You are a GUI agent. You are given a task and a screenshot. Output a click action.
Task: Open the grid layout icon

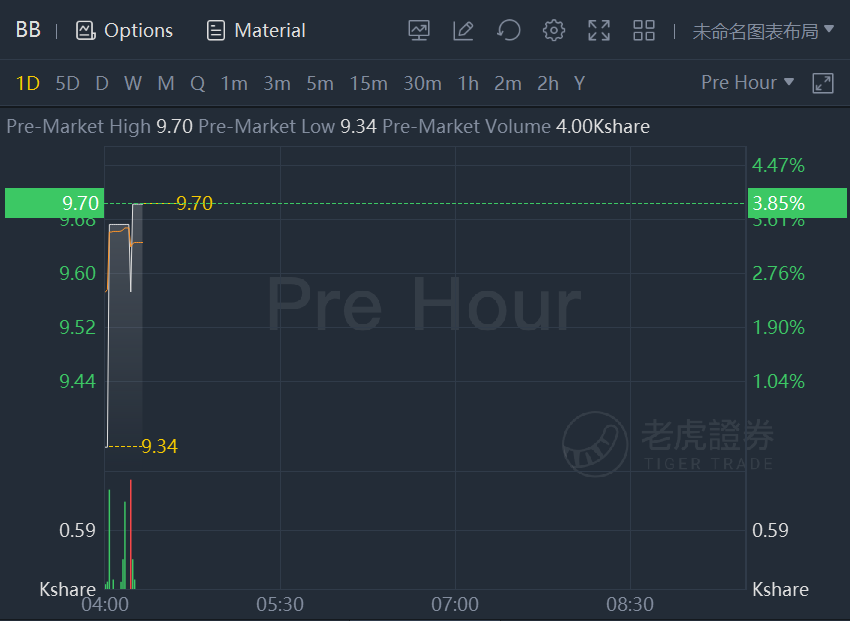click(x=644, y=30)
